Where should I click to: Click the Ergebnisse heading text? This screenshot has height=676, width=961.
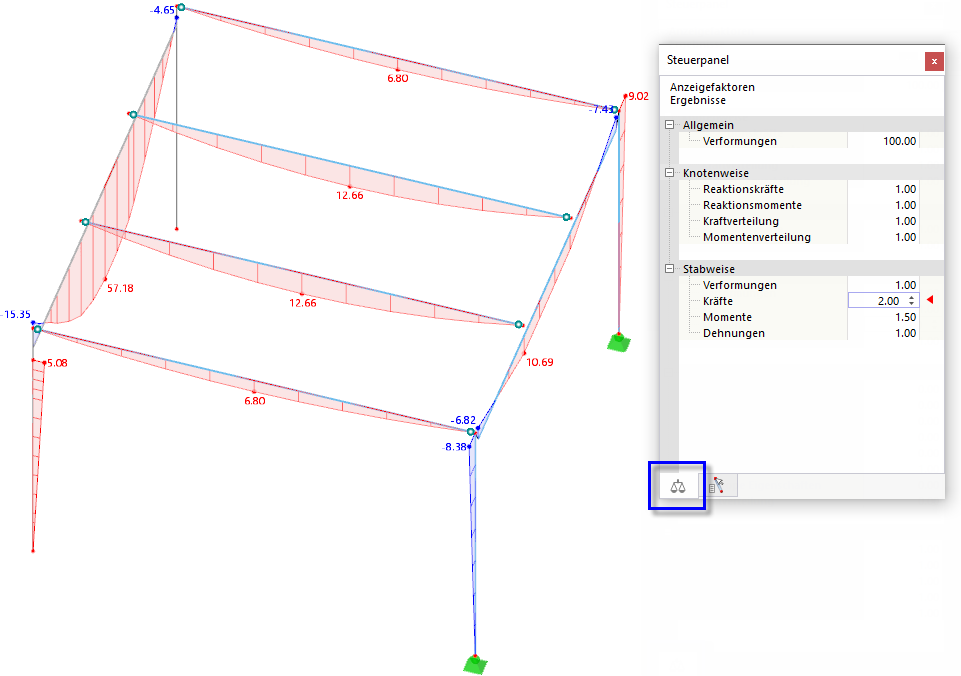tap(697, 100)
